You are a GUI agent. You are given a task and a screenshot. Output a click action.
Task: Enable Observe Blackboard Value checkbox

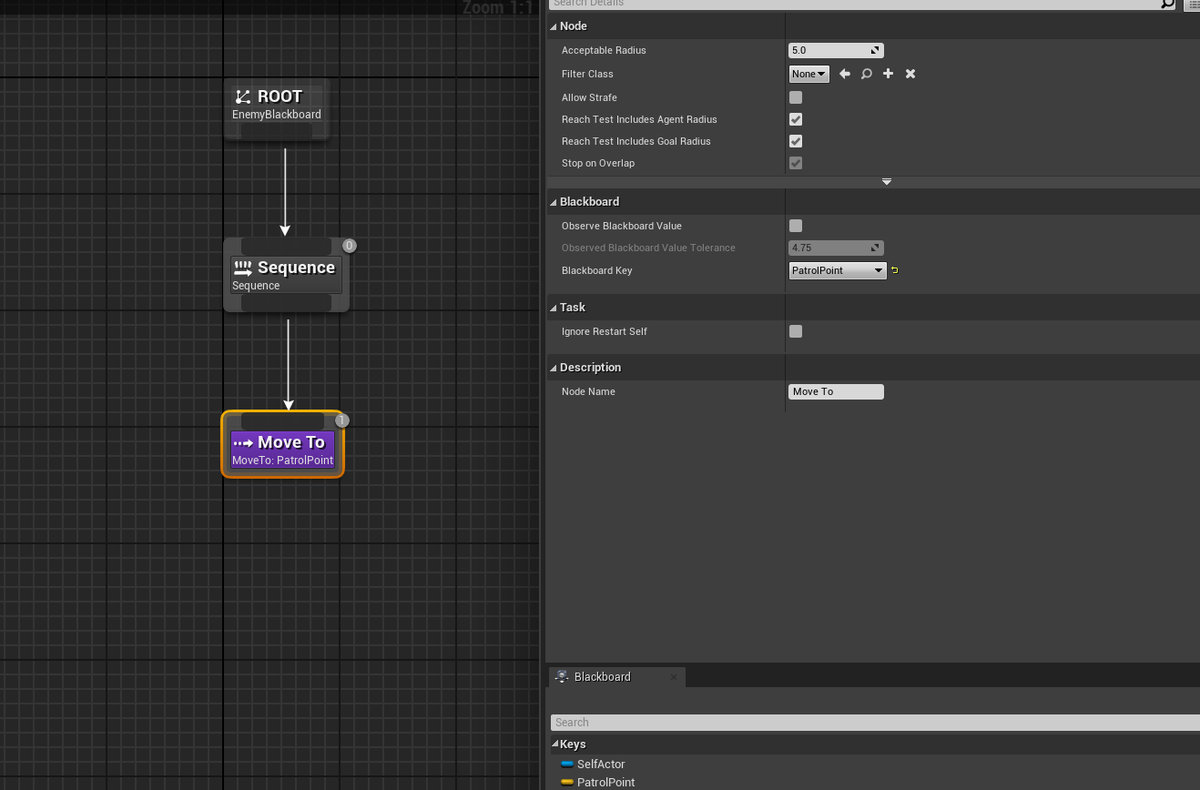pyautogui.click(x=796, y=226)
